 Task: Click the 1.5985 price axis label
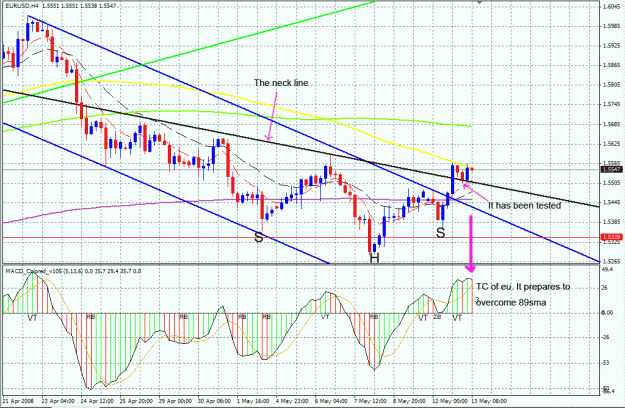click(x=611, y=26)
